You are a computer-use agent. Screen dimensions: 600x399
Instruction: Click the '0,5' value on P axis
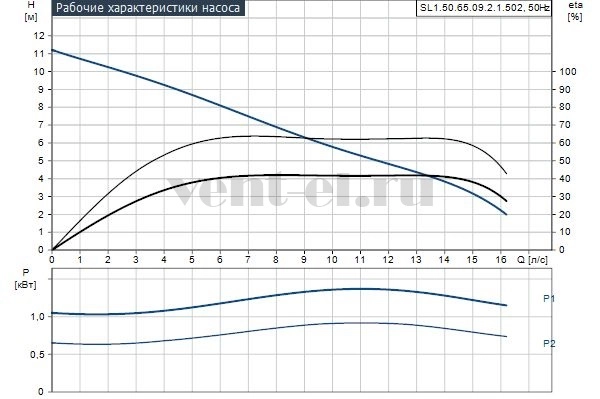pyautogui.click(x=38, y=355)
